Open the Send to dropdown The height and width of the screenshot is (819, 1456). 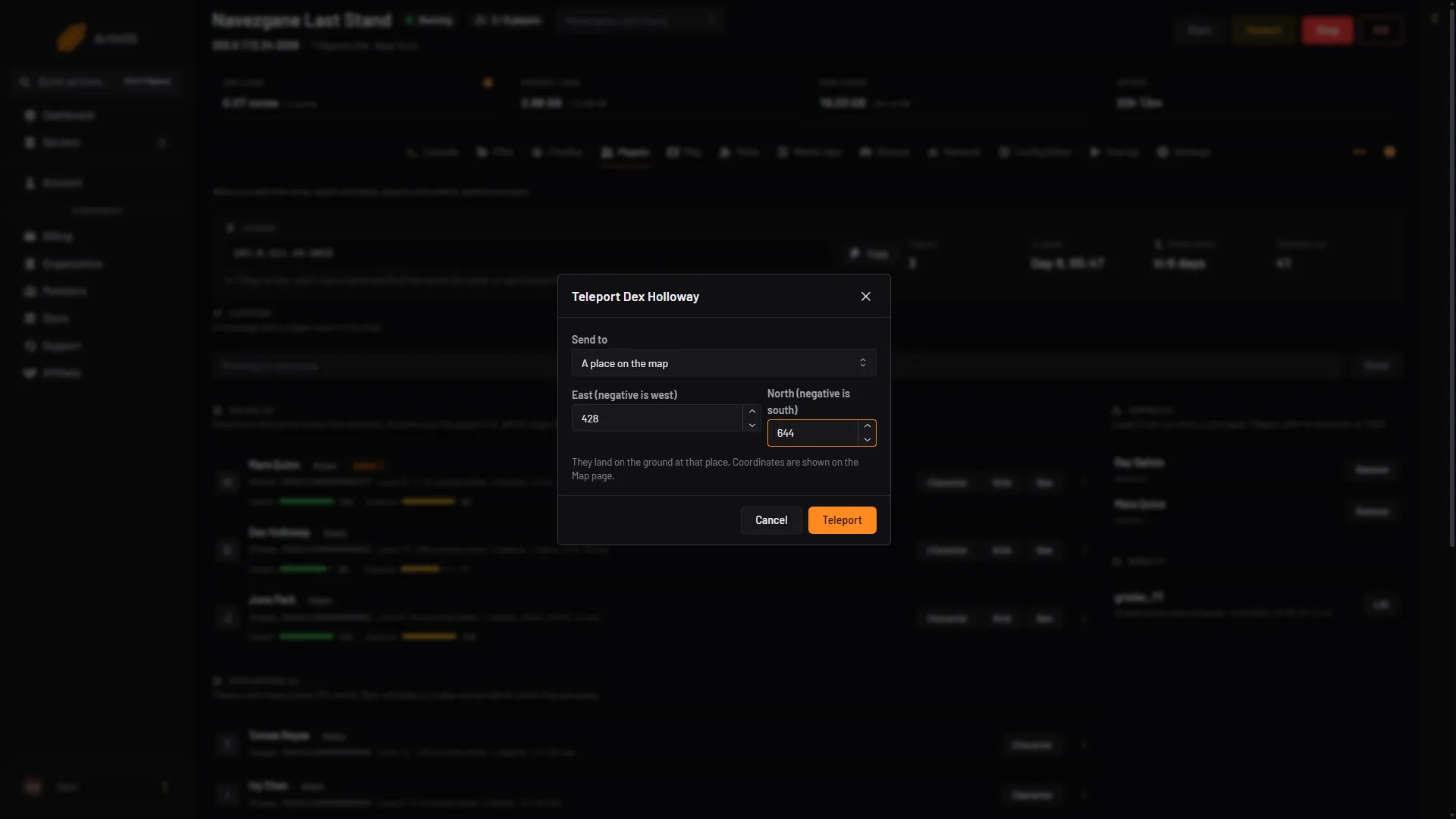coord(723,363)
